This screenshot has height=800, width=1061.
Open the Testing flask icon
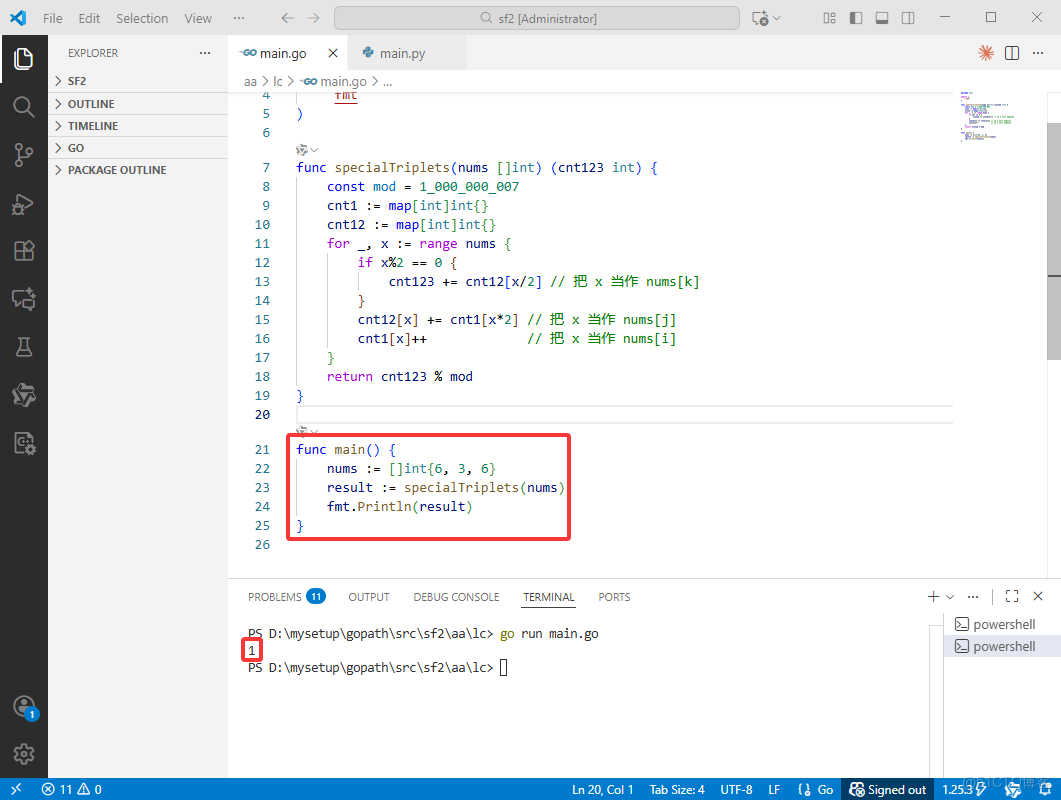23,347
